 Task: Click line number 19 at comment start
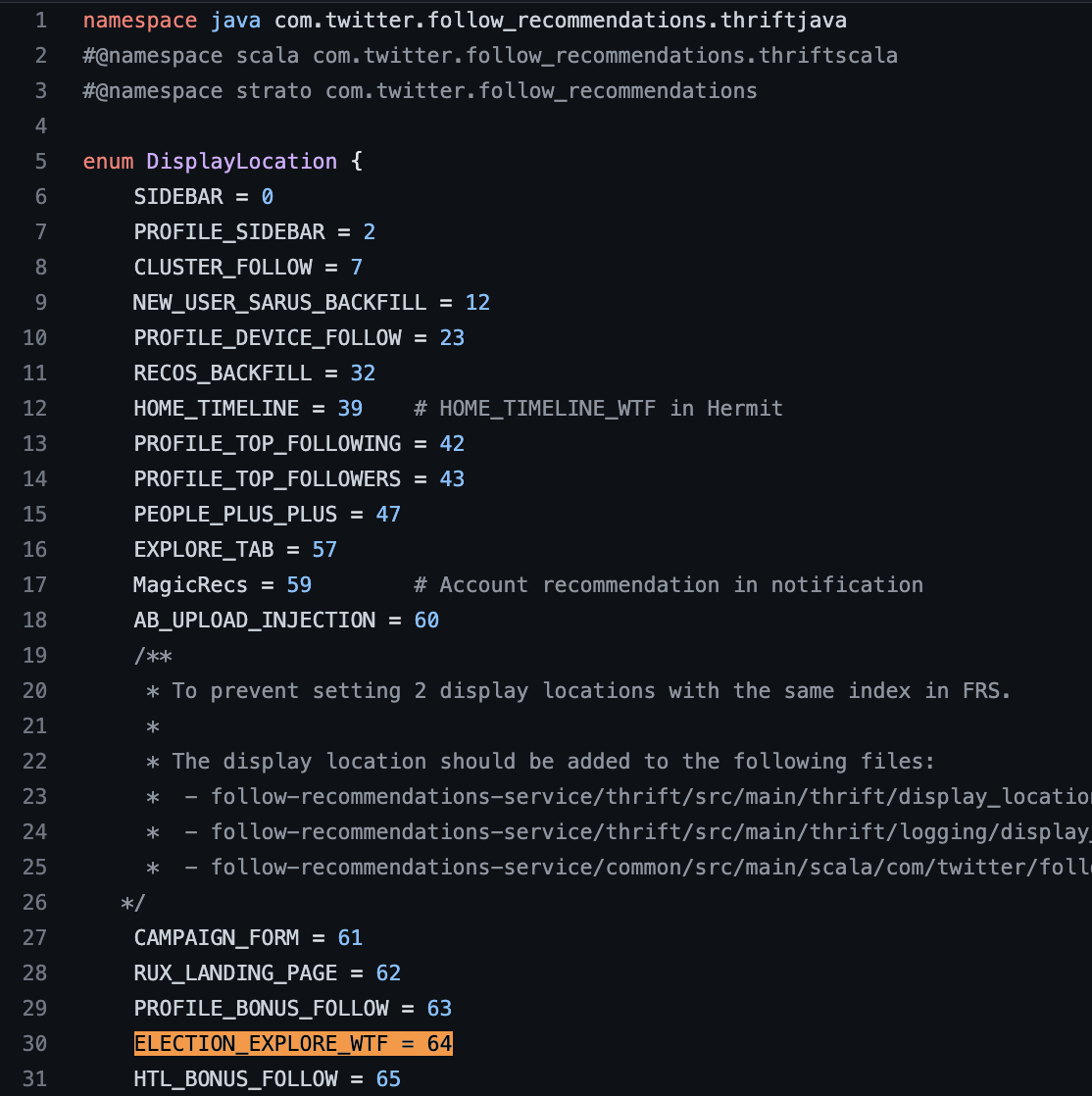click(x=34, y=656)
